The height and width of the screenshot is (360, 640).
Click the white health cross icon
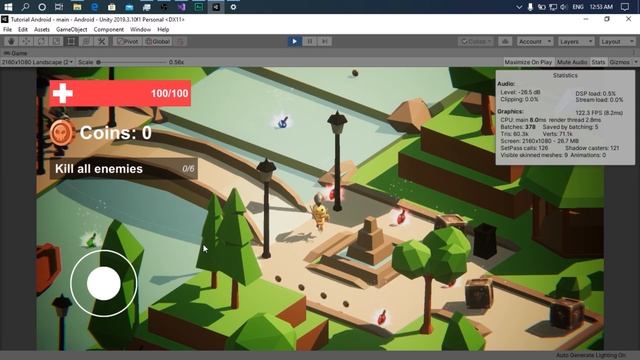[62, 93]
